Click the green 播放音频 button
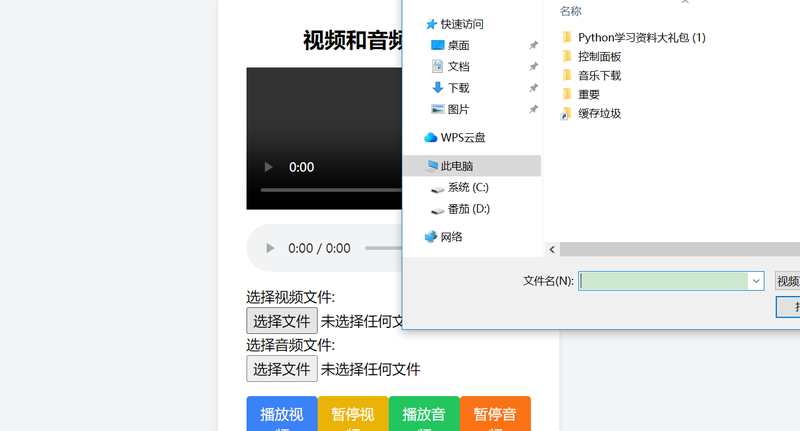The image size is (800, 431). click(x=424, y=414)
